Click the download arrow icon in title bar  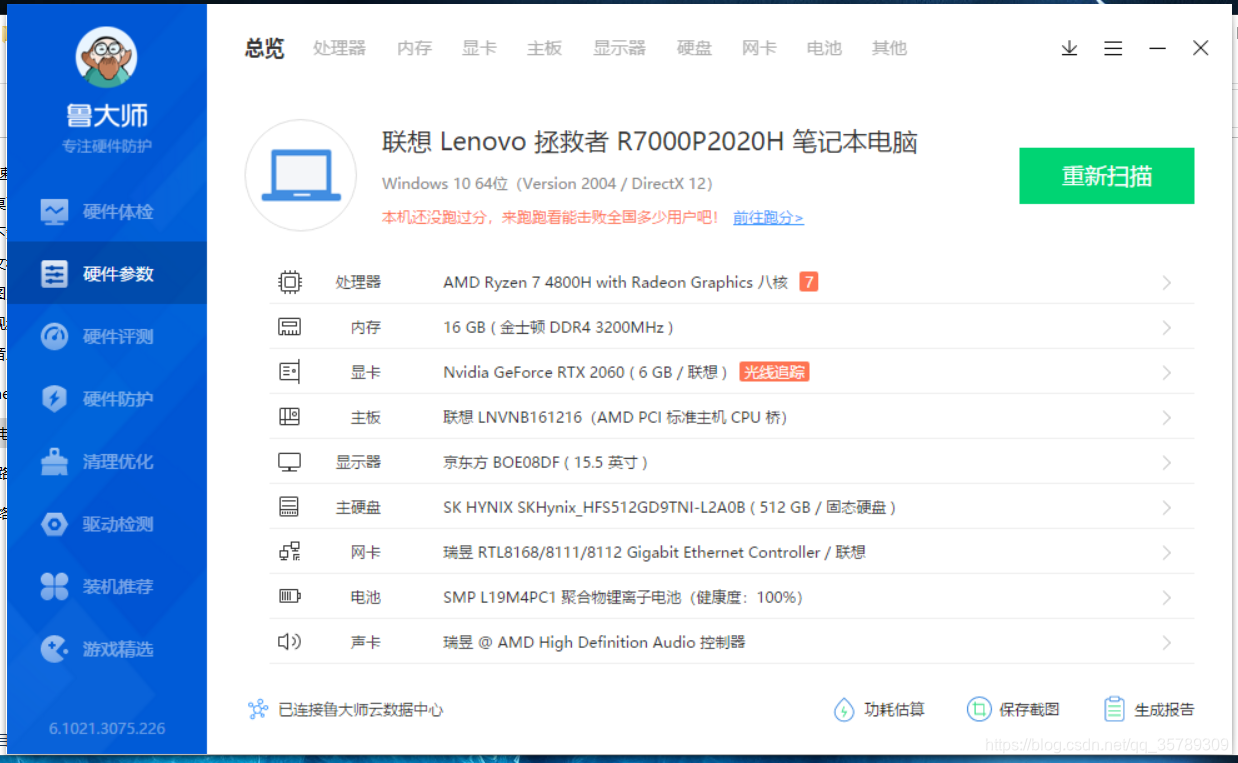(1070, 48)
